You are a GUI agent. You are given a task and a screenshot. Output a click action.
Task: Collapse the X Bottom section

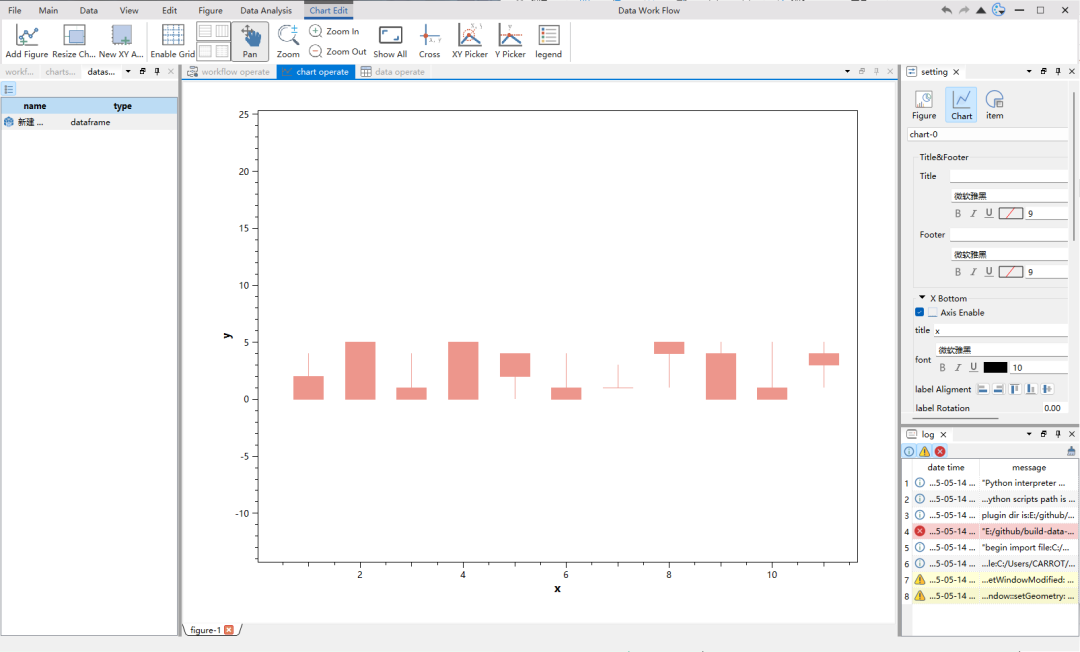pyautogui.click(x=922, y=297)
